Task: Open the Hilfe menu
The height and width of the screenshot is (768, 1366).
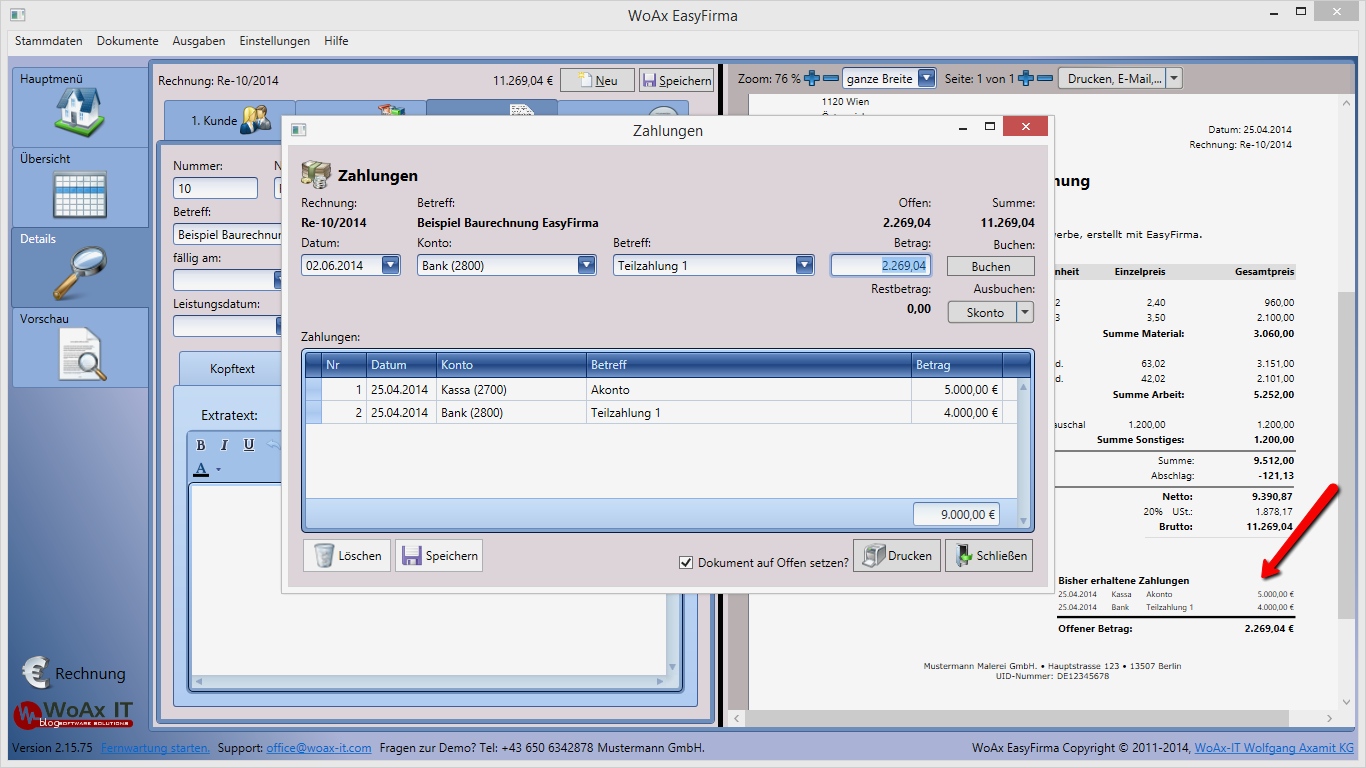Action: (336, 41)
